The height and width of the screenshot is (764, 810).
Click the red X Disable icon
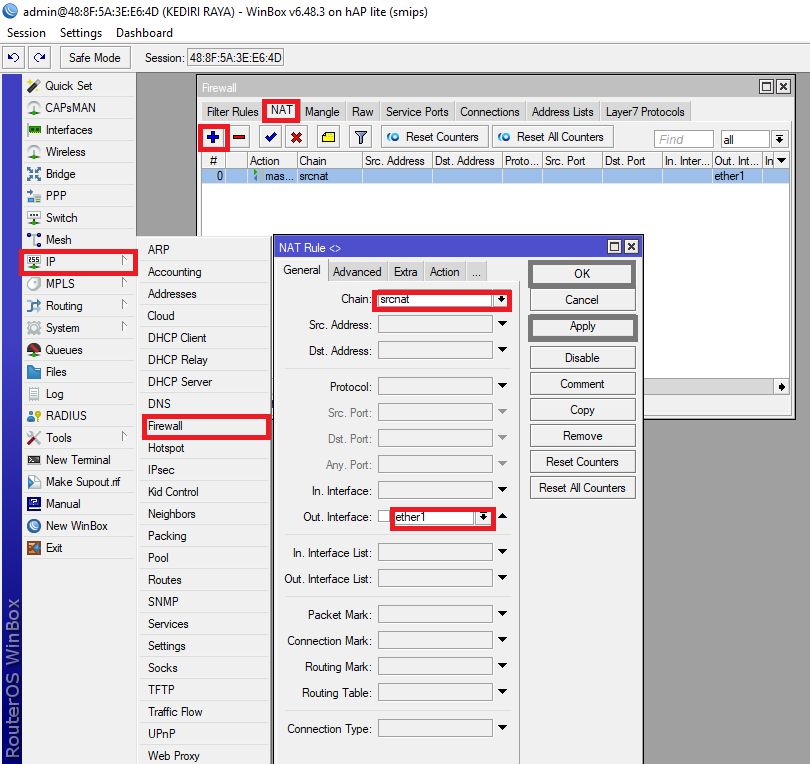point(297,137)
